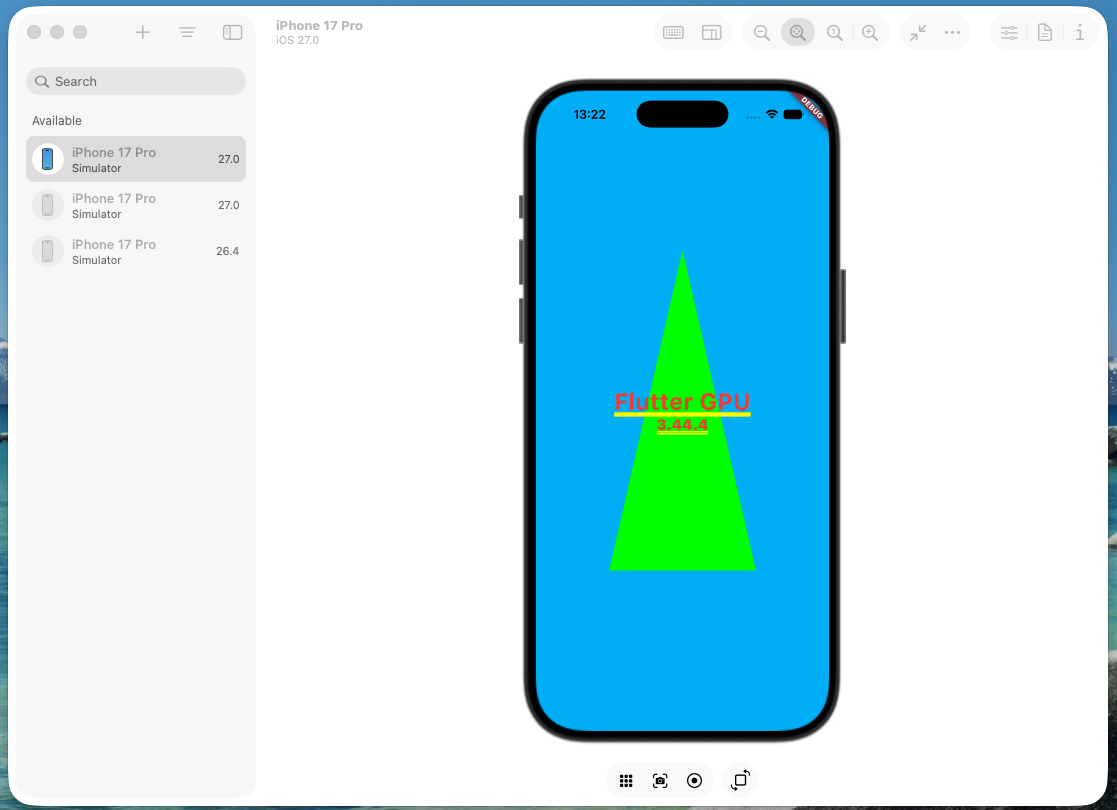
Task: Click the Wi-Fi icon in phone status bar
Action: pos(771,114)
